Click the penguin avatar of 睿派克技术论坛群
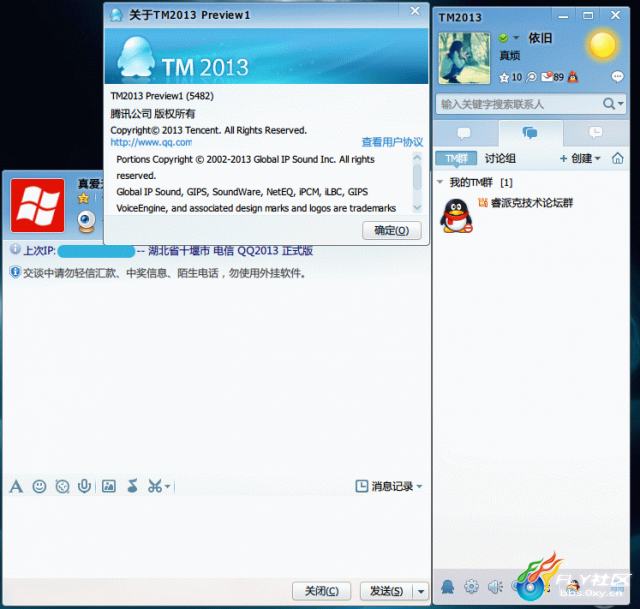640x609 pixels. click(x=456, y=216)
